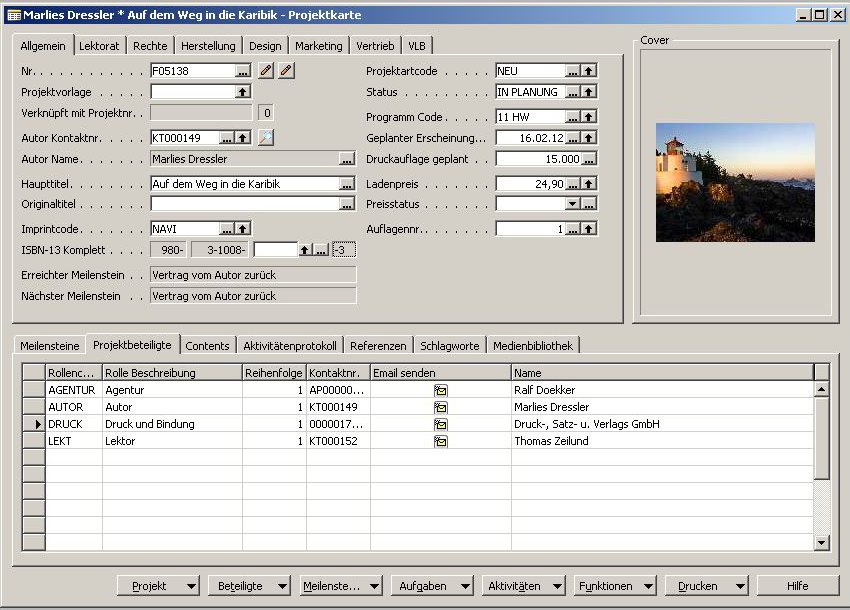Viewport: 850px width, 610px height.
Task: Click the email icon for Thomas Zeilund
Action: coord(441,441)
